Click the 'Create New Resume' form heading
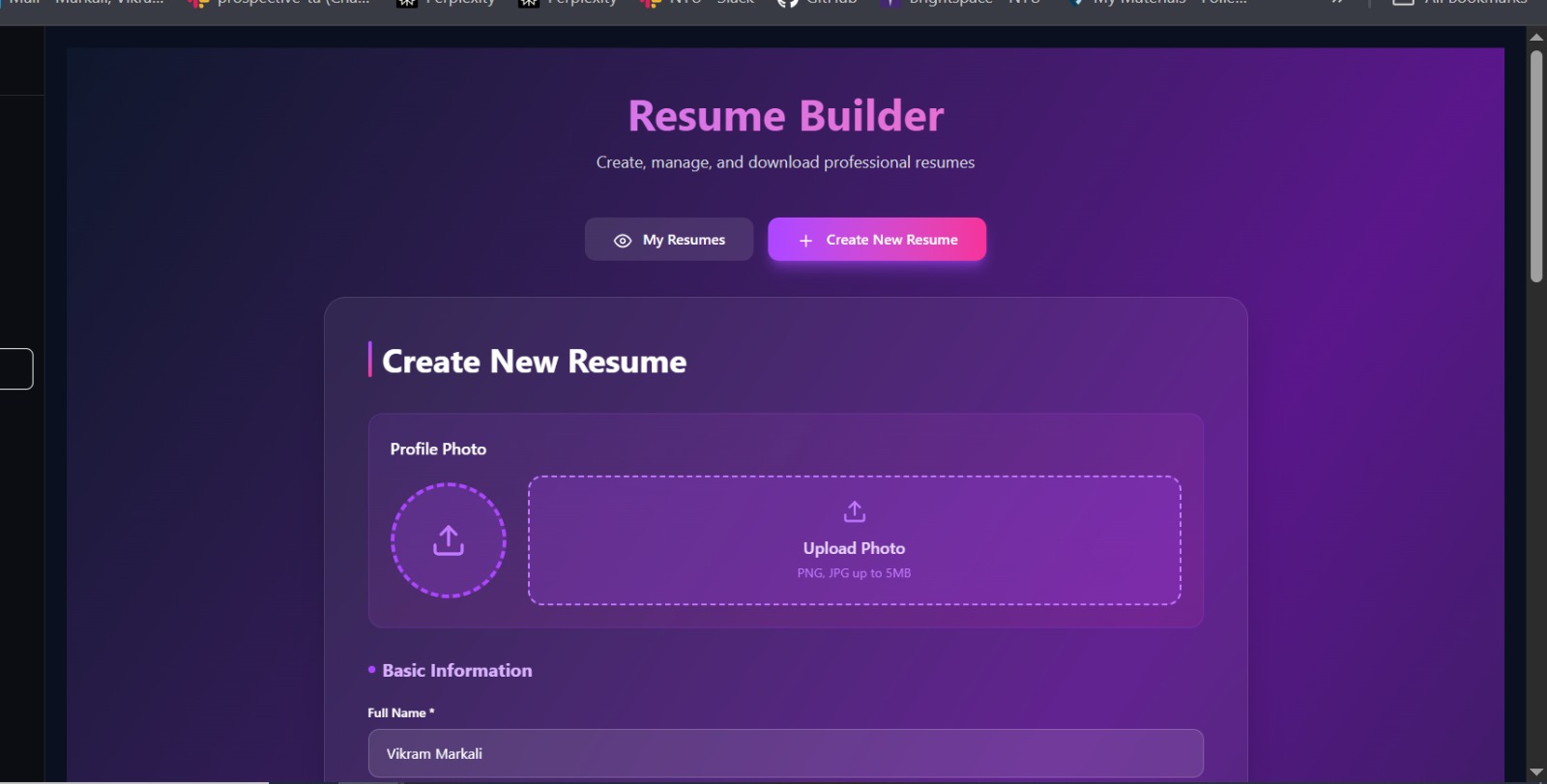Image resolution: width=1547 pixels, height=784 pixels. pyautogui.click(x=534, y=362)
